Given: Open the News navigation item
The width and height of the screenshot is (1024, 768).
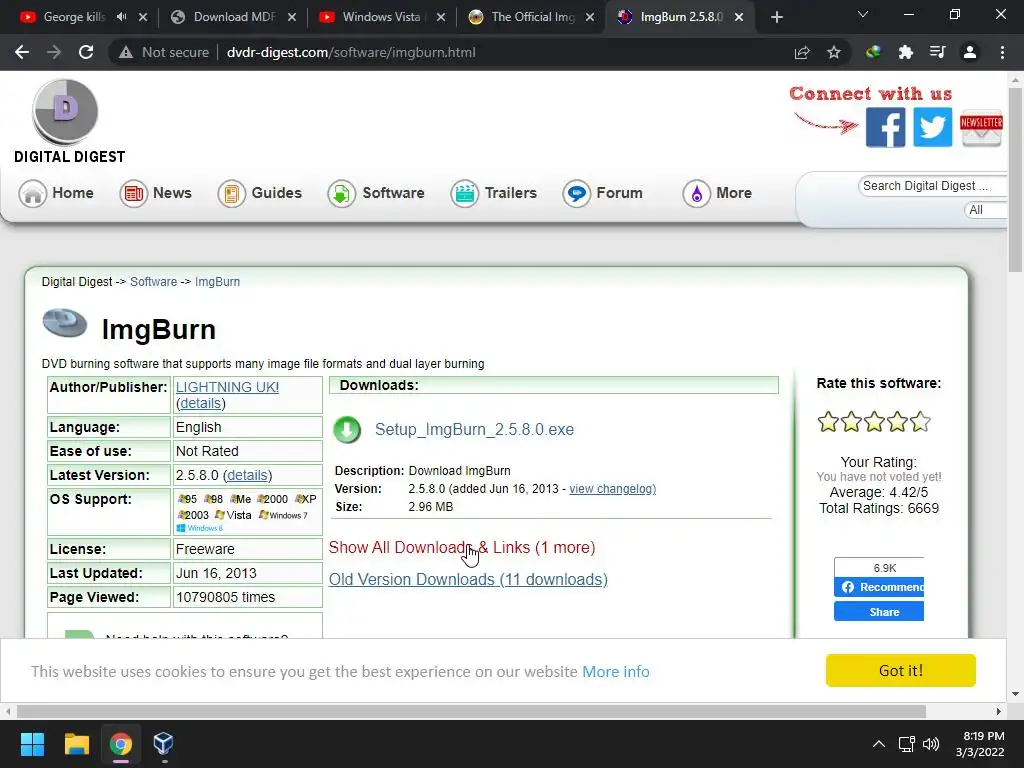Looking at the screenshot, I should coord(155,193).
